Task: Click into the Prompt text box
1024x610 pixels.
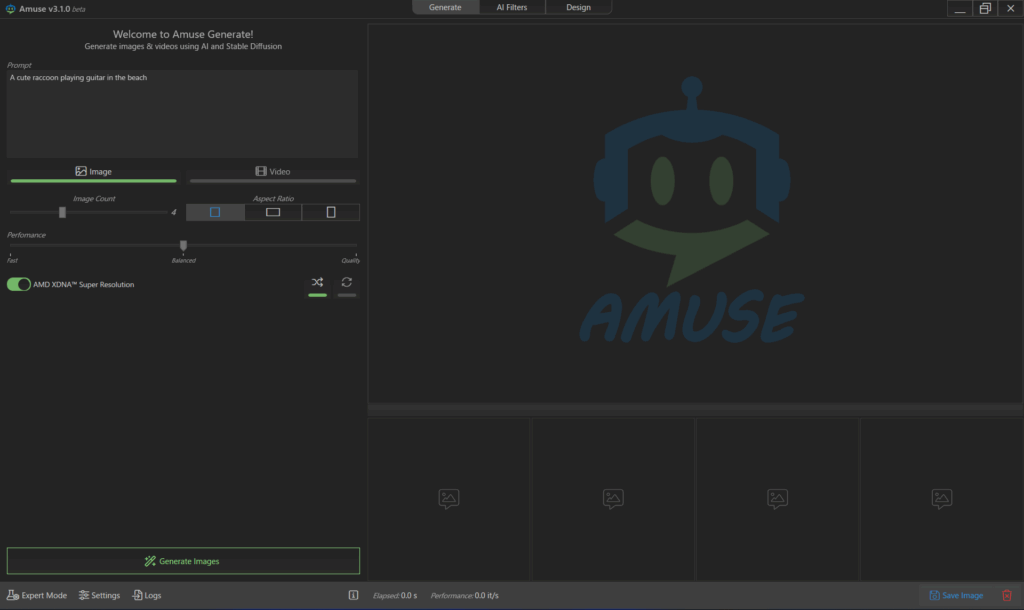Action: [182, 114]
